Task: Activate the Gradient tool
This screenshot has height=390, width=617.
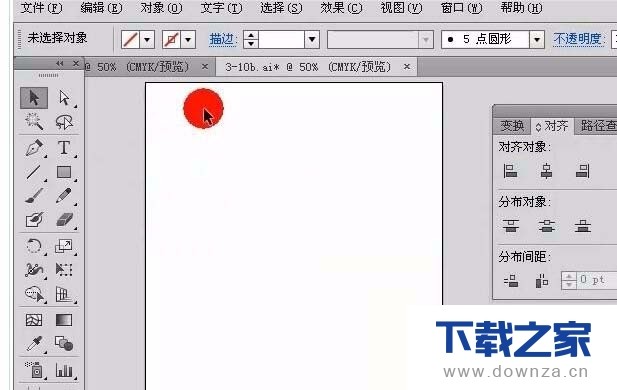Action: click(64, 320)
